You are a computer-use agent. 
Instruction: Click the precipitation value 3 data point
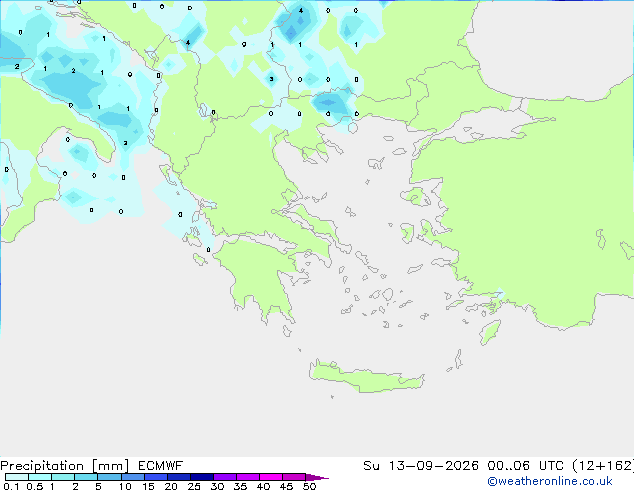coord(271,79)
